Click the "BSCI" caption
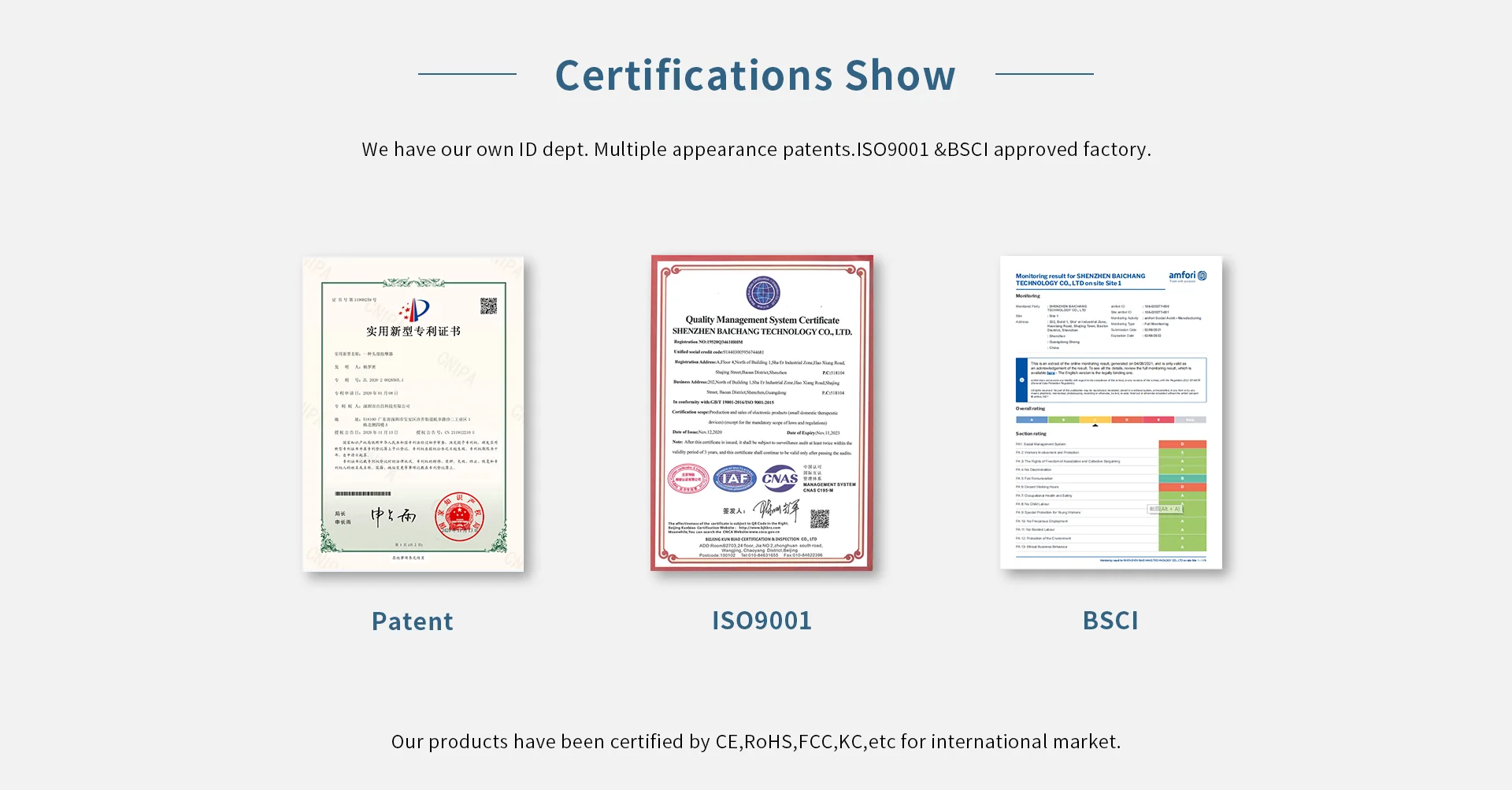The height and width of the screenshot is (790, 1512). tap(1110, 621)
